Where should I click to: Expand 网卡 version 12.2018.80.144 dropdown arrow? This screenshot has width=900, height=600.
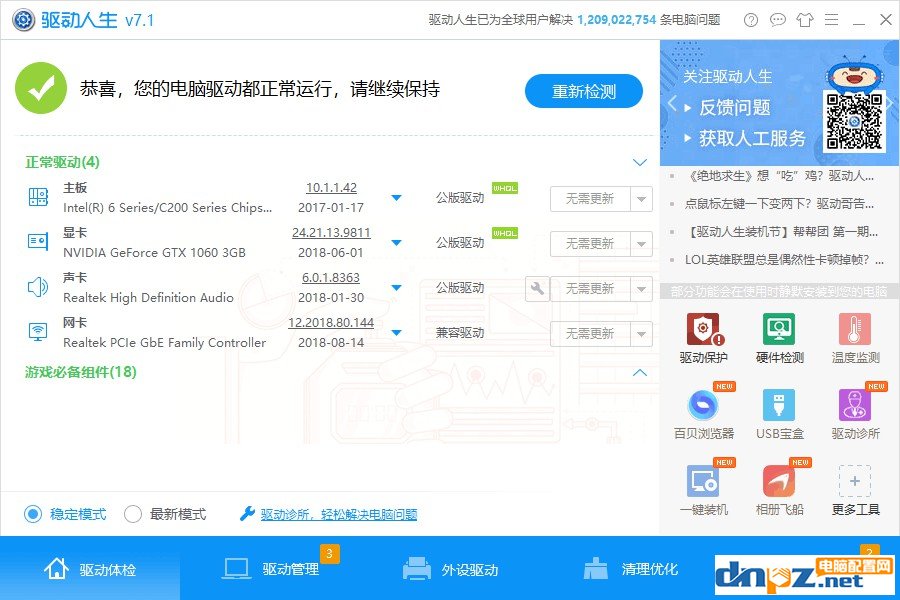click(396, 332)
